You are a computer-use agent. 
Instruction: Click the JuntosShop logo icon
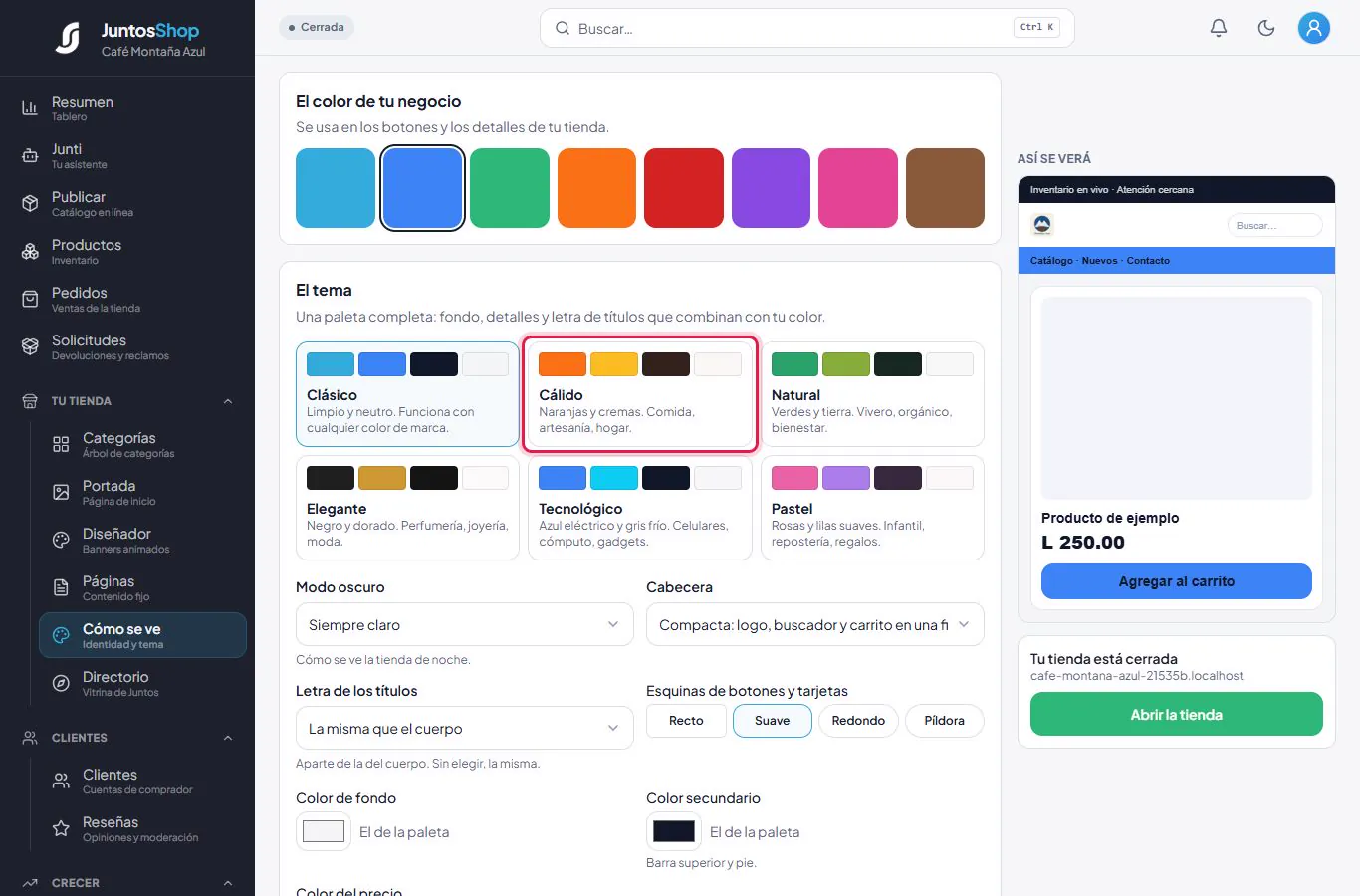click(x=68, y=38)
